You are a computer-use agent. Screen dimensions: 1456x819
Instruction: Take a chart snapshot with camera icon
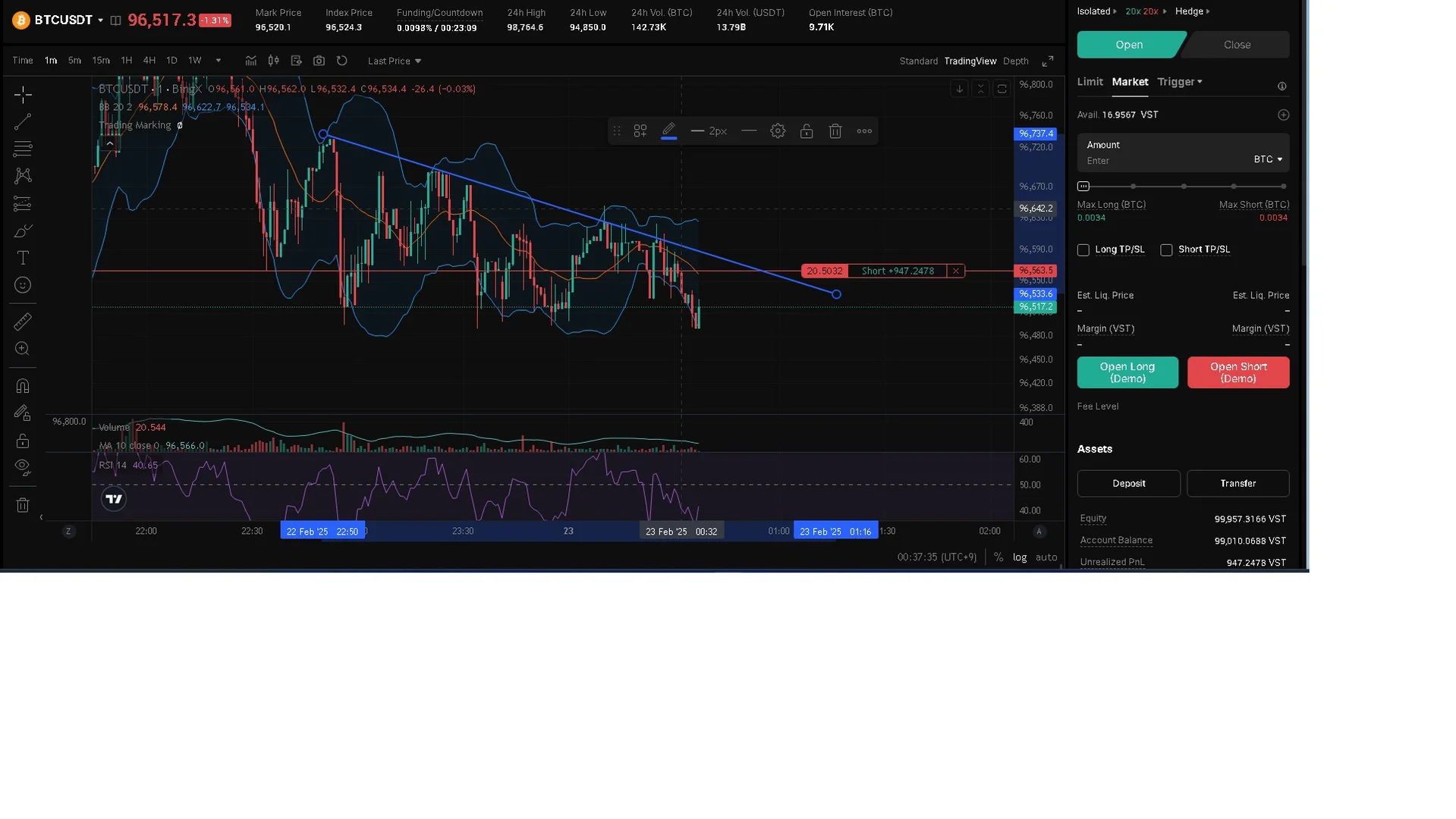coord(319,61)
